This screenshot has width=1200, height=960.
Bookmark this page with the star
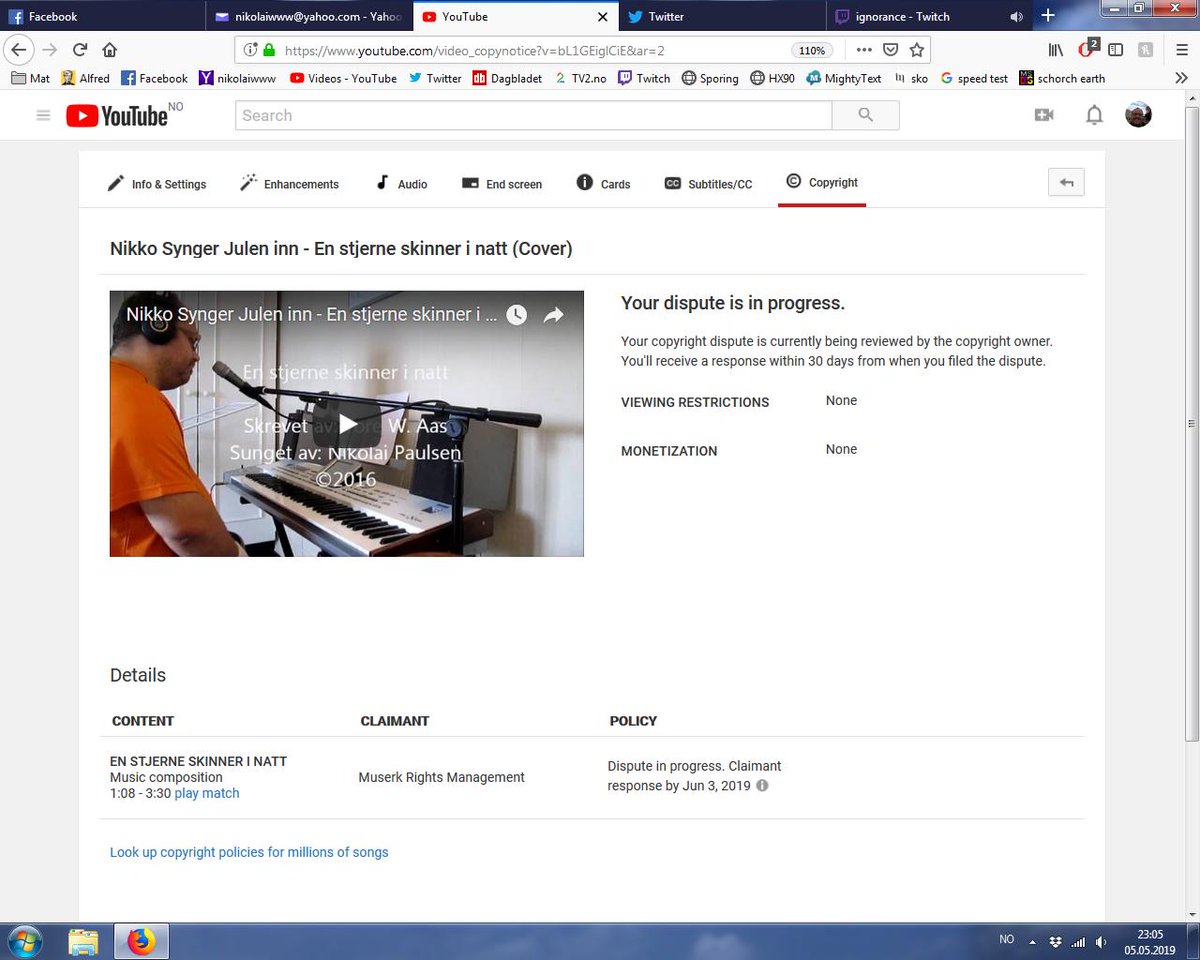pyautogui.click(x=916, y=50)
